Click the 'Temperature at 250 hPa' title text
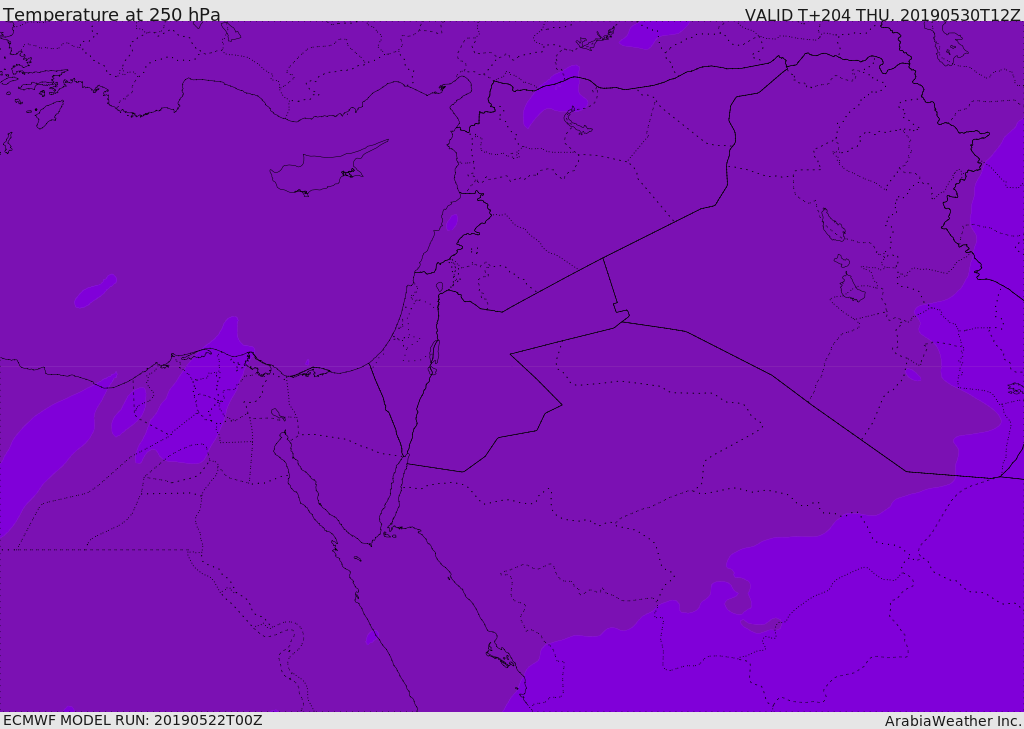1024x729 pixels. 112,14
